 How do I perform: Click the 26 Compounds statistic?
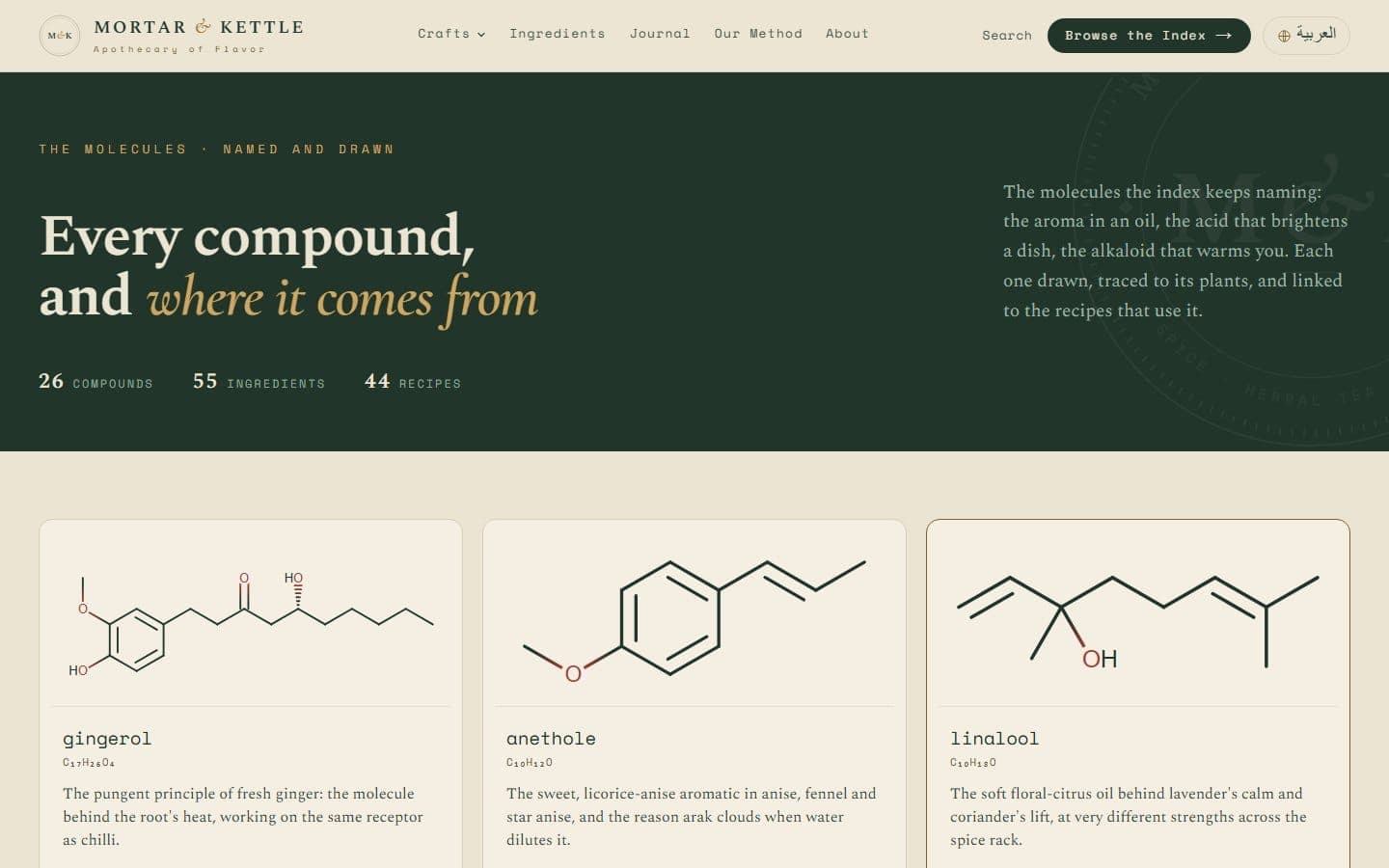coord(95,382)
